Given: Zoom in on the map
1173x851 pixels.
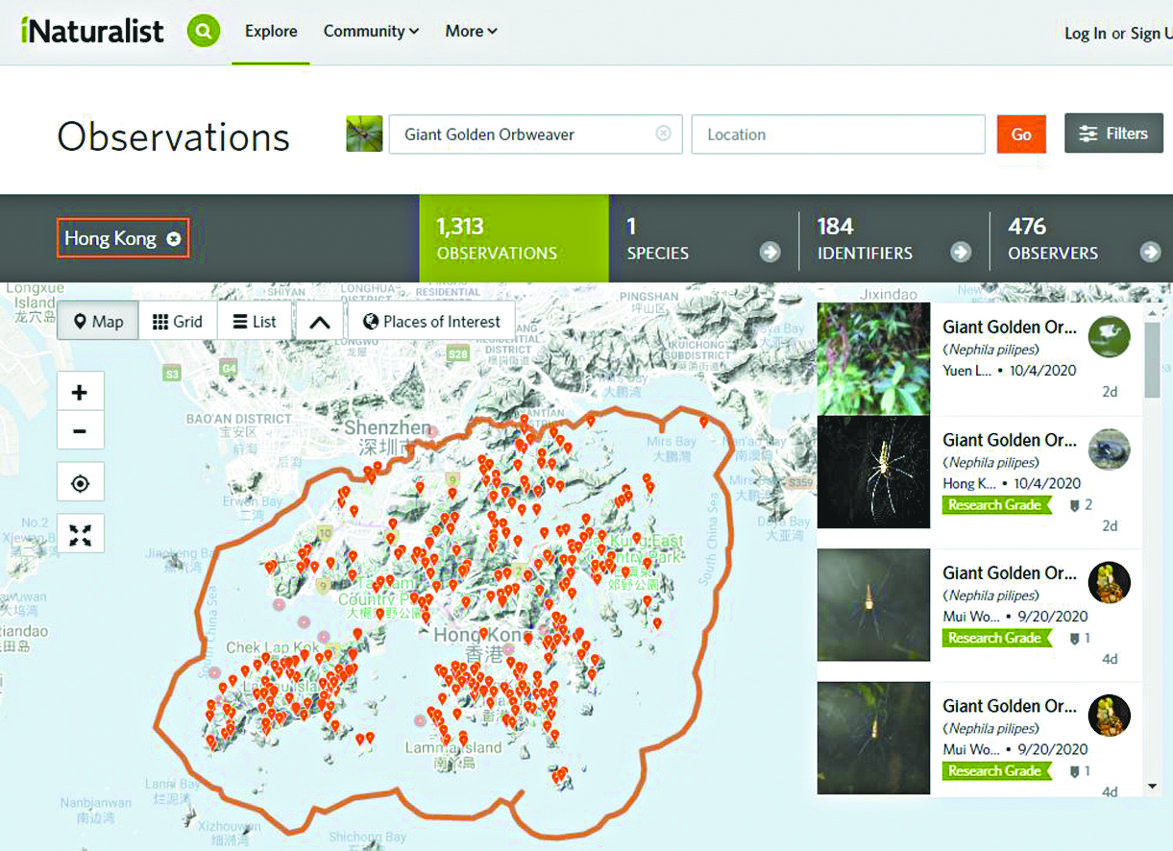Looking at the screenshot, I should (80, 393).
